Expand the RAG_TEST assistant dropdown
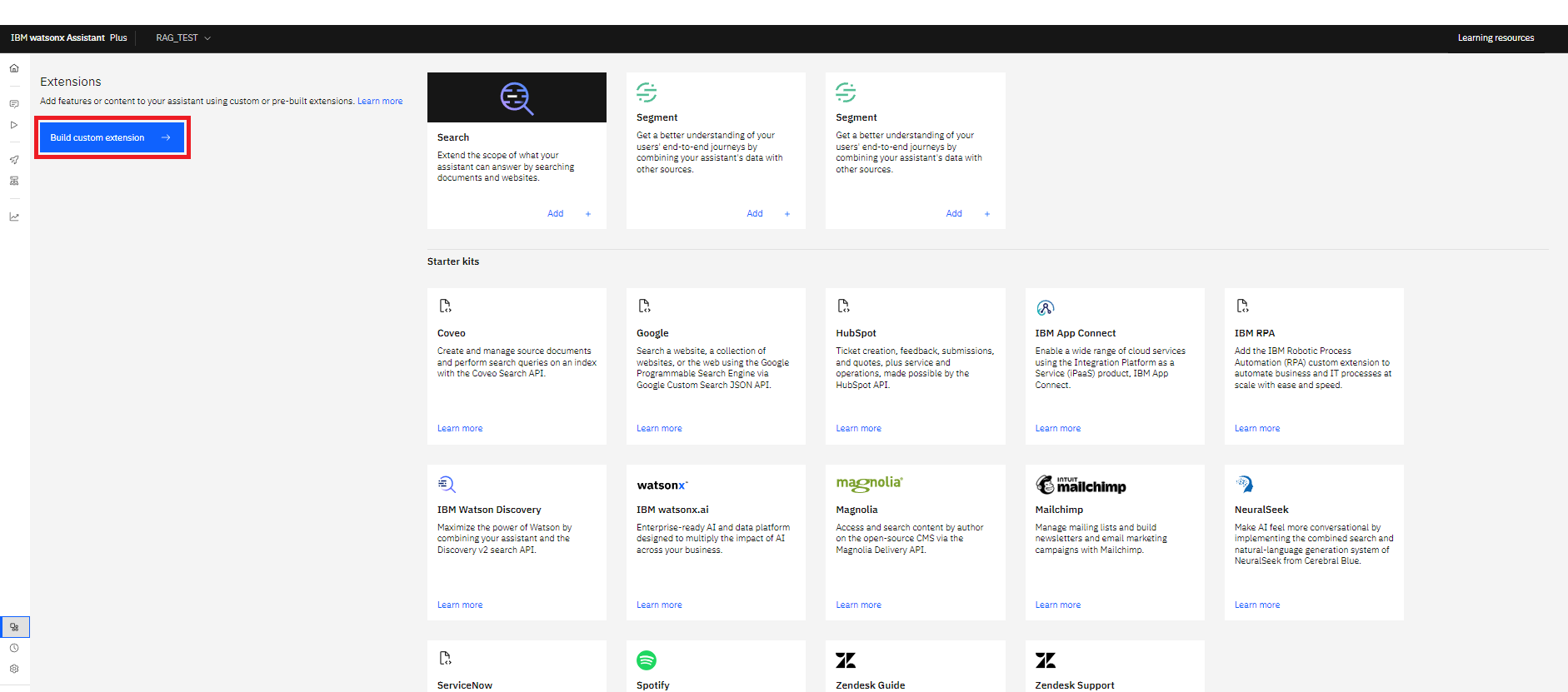 pos(183,38)
